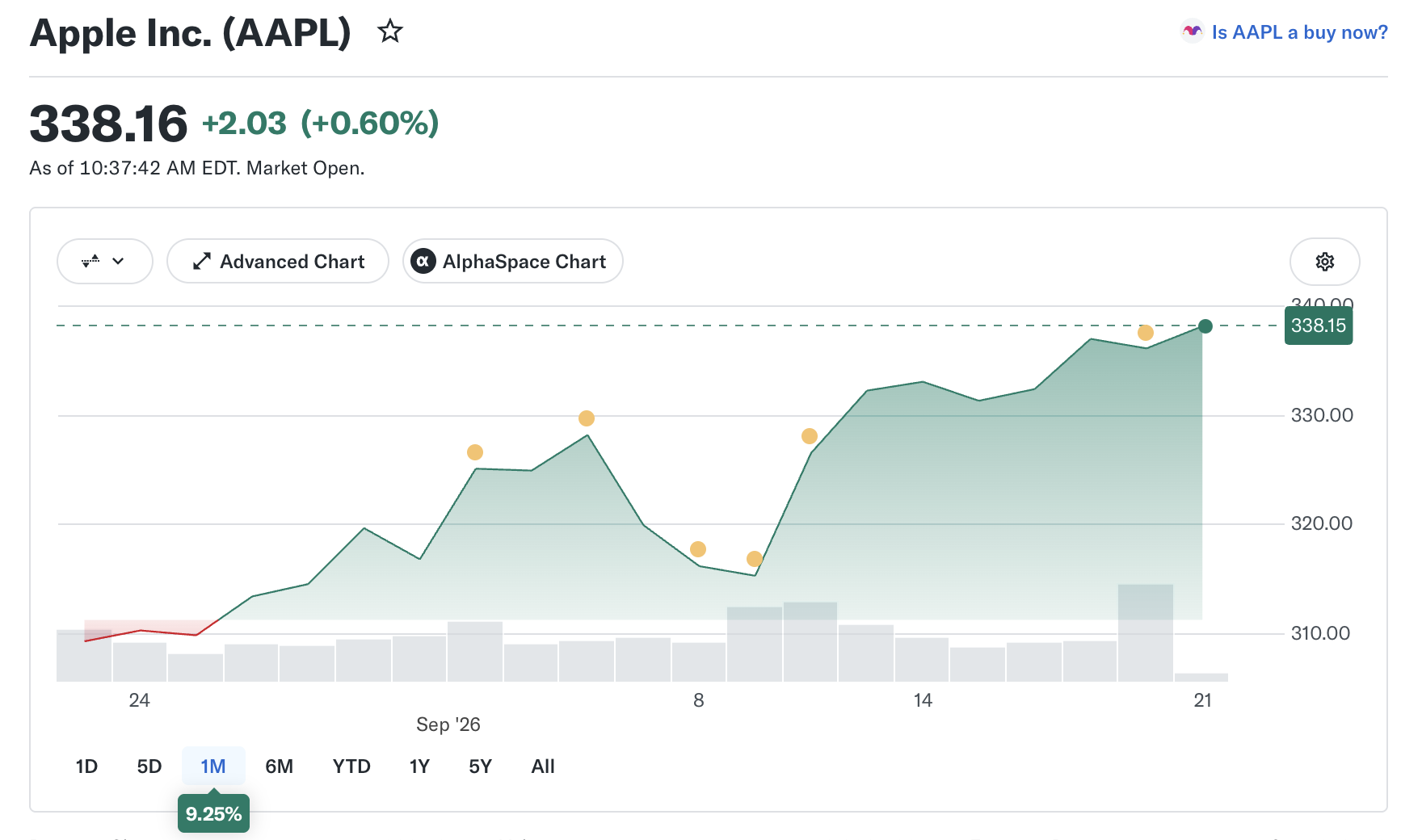
Task: Switch to the YTD range
Action: click(351, 766)
